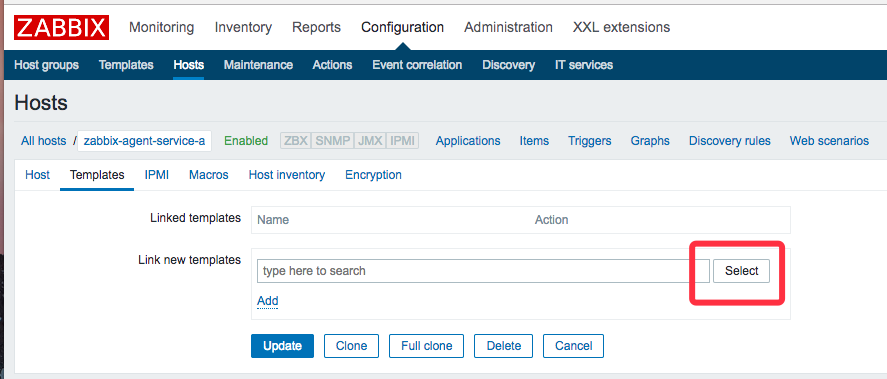Open the Administration menu
The width and height of the screenshot is (887, 379).
pos(508,27)
